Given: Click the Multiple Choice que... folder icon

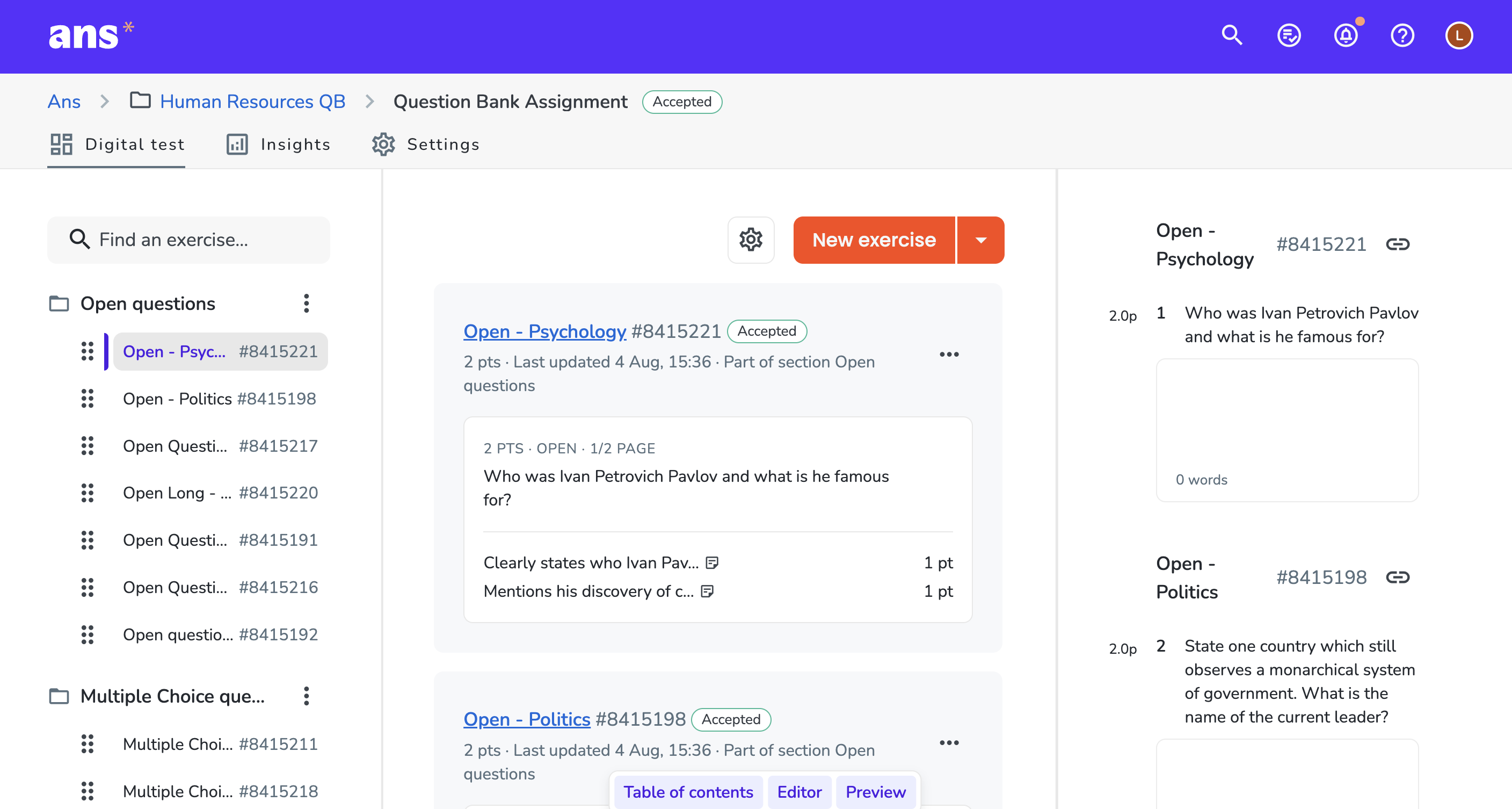Looking at the screenshot, I should click(x=59, y=696).
